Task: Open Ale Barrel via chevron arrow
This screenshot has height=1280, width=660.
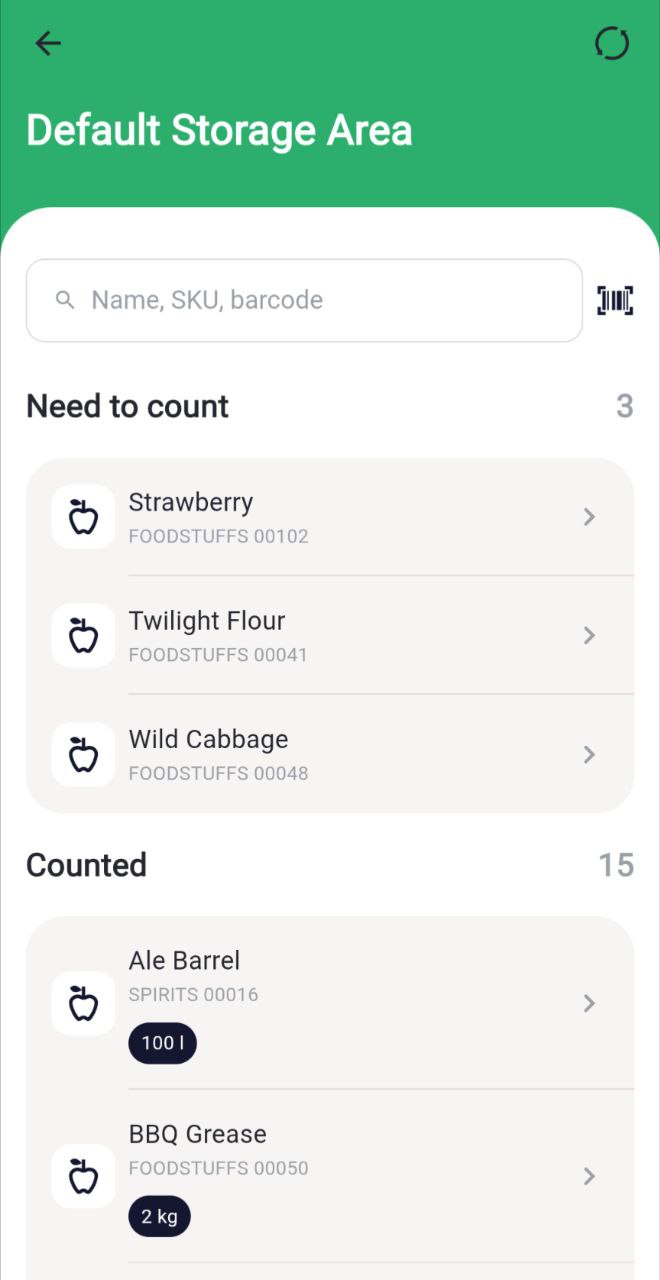Action: tap(589, 1003)
